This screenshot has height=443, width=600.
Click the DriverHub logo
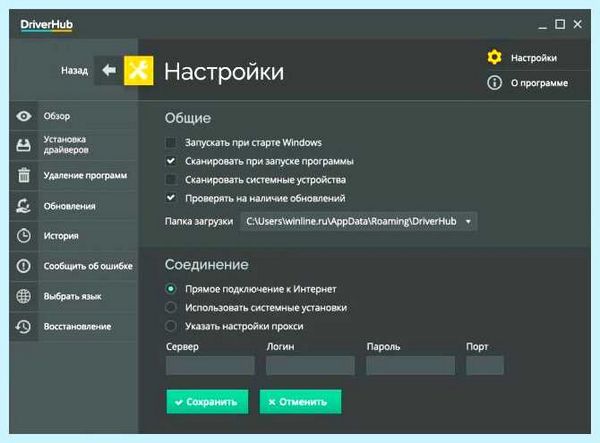click(x=46, y=25)
